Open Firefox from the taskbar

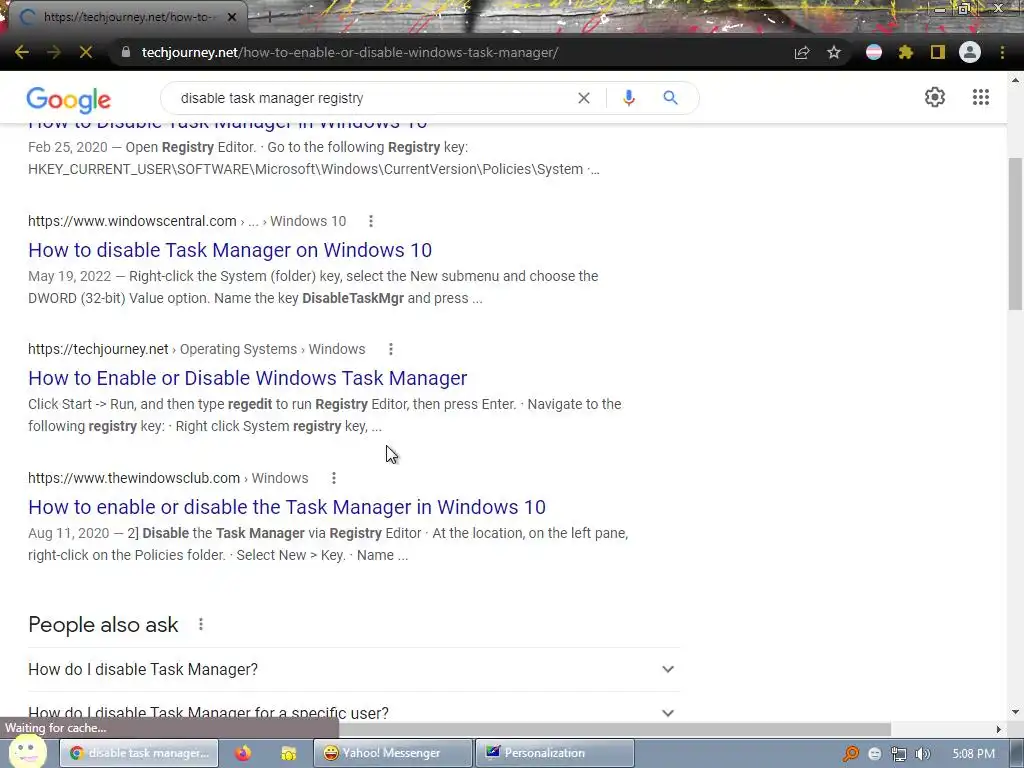[x=243, y=753]
